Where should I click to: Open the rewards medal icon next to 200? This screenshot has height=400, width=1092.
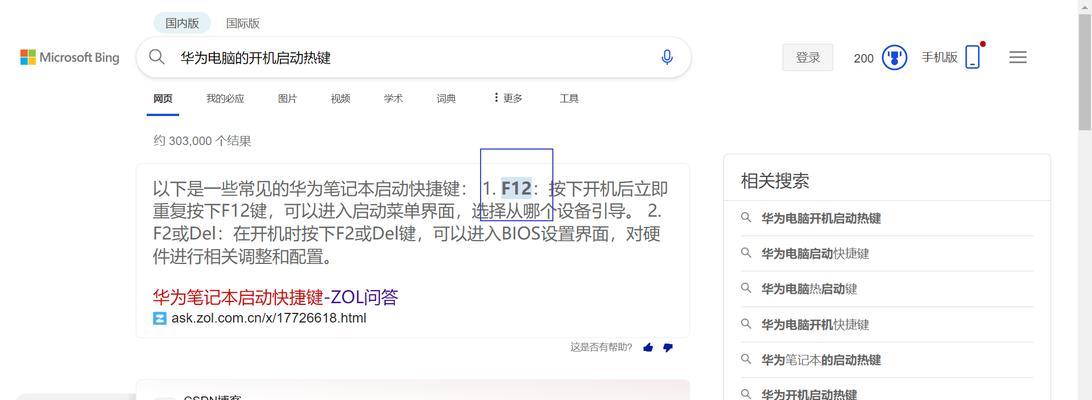[x=894, y=58]
